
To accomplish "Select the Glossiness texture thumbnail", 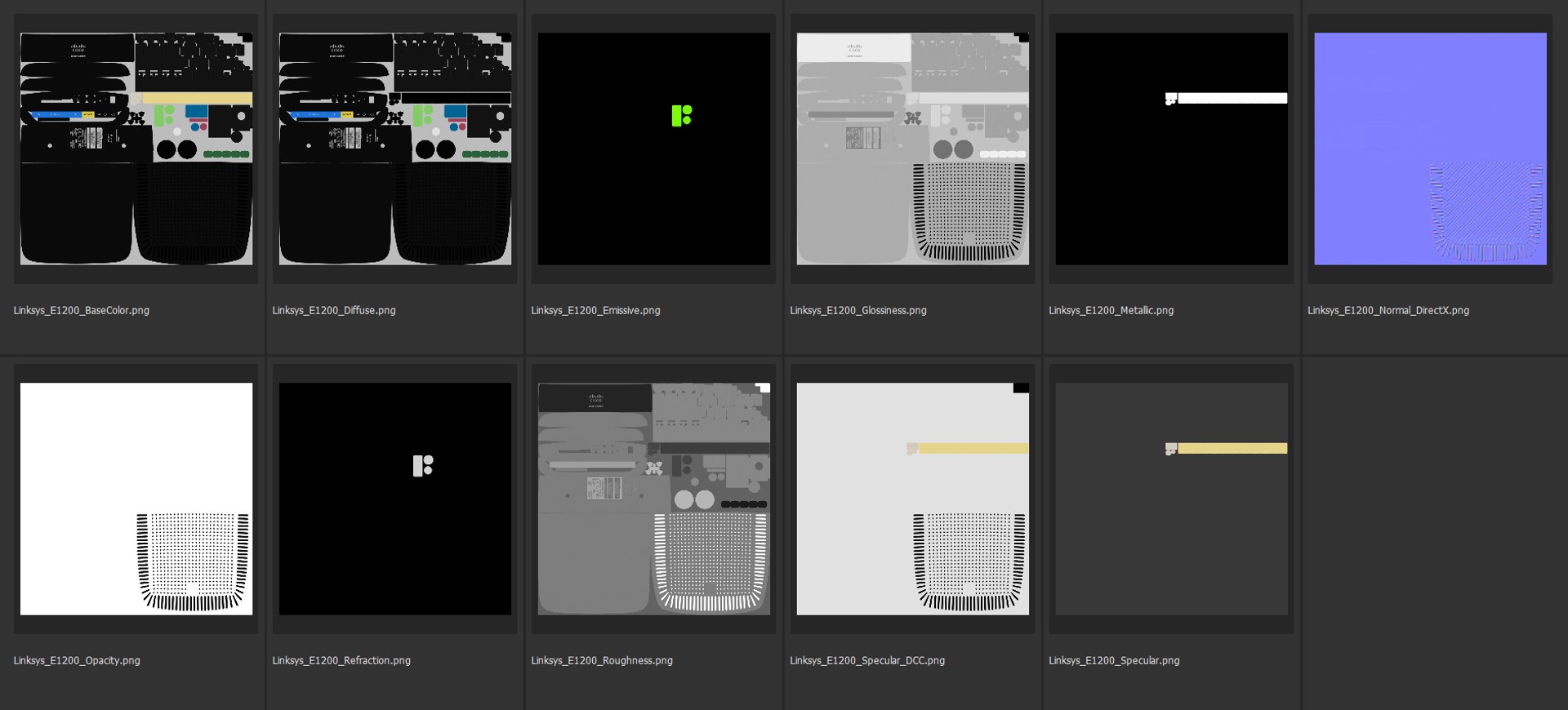I will (913, 149).
